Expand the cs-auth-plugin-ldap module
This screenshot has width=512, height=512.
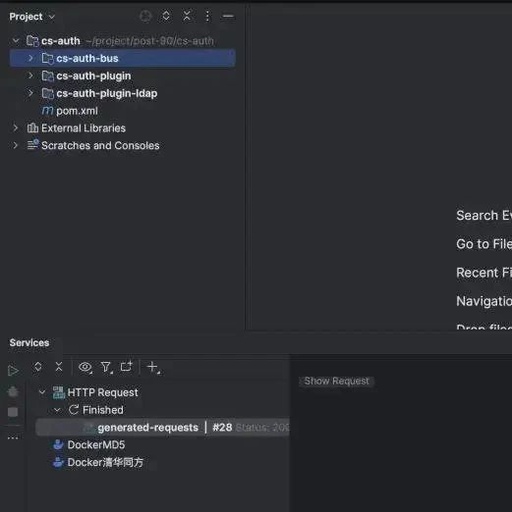pyautogui.click(x=31, y=93)
